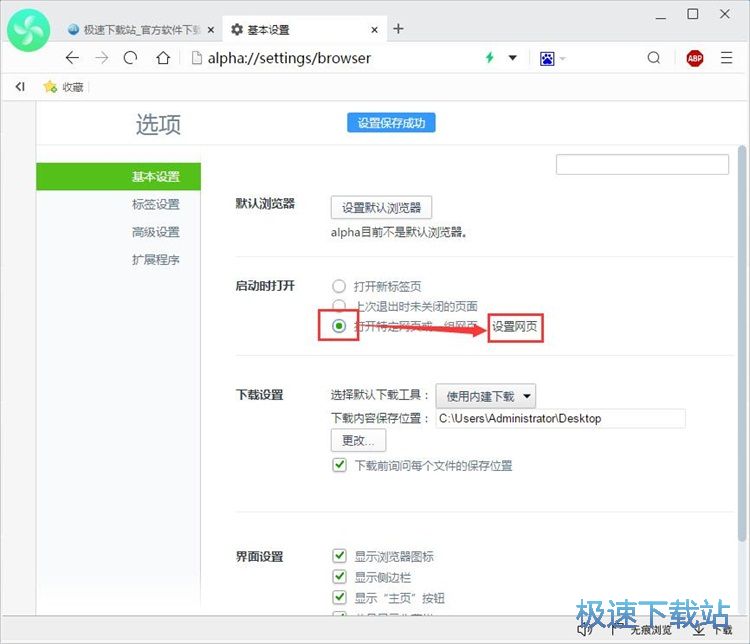Click the settings page vertical scrollbar
The height and width of the screenshot is (644, 750).
tap(742, 343)
